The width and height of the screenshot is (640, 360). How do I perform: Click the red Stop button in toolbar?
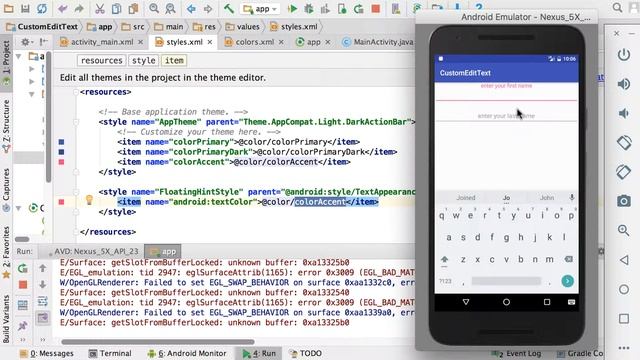point(376,8)
